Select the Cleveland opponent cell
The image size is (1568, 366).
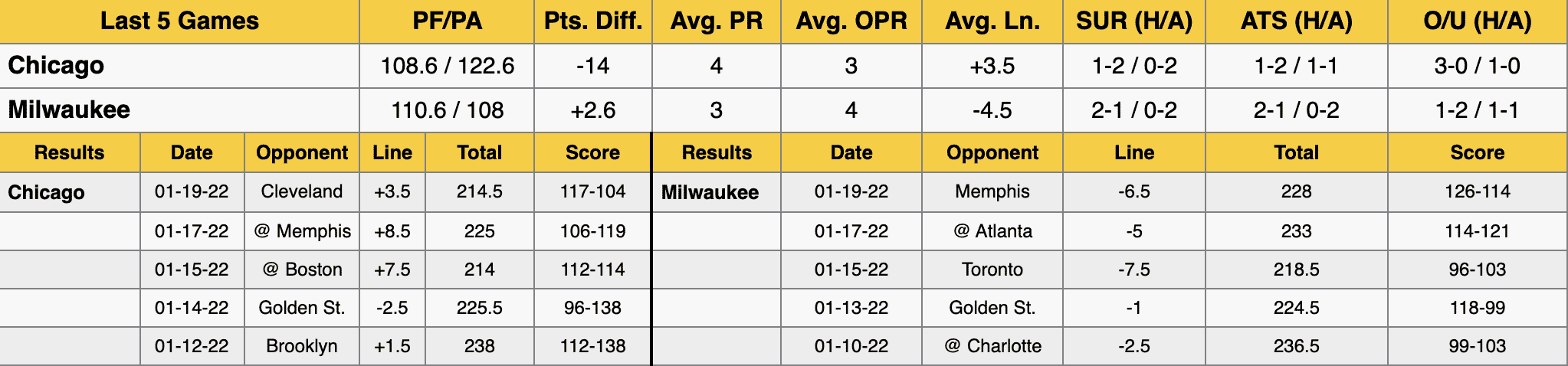pyautogui.click(x=302, y=191)
